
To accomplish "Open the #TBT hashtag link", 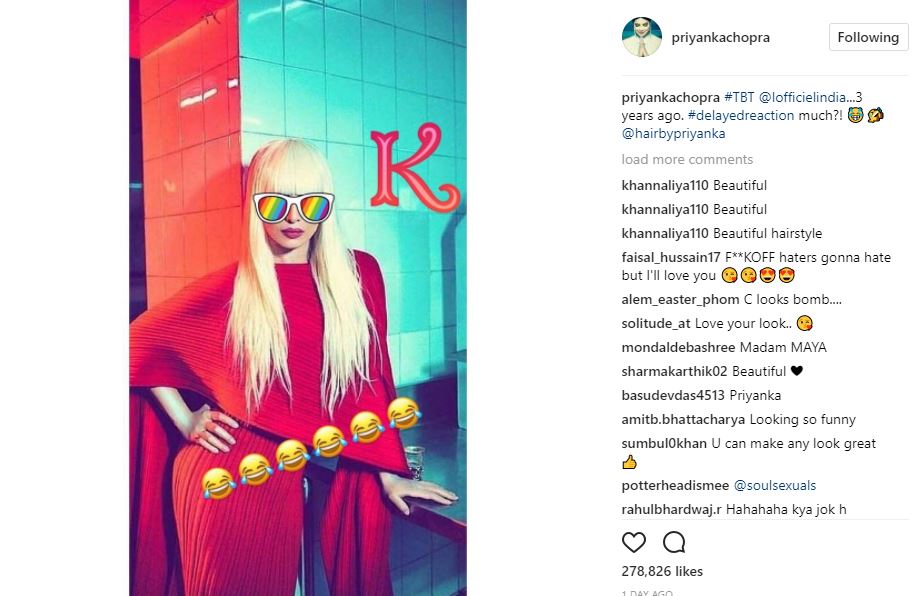I will coord(739,97).
